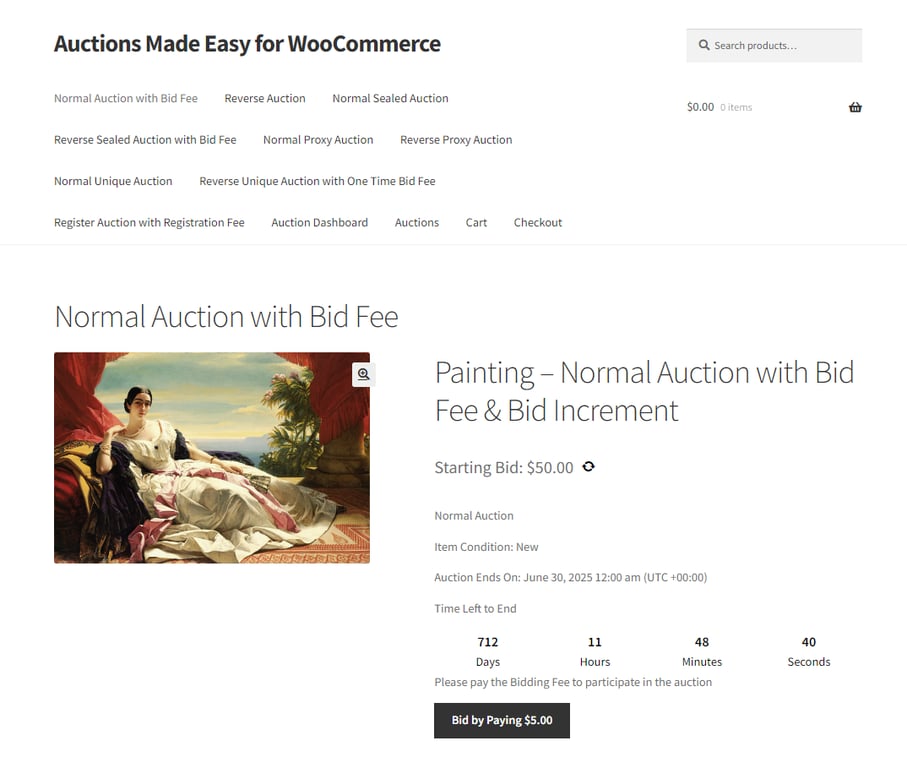
Task: Click the Search products input field
Action: tap(780, 45)
